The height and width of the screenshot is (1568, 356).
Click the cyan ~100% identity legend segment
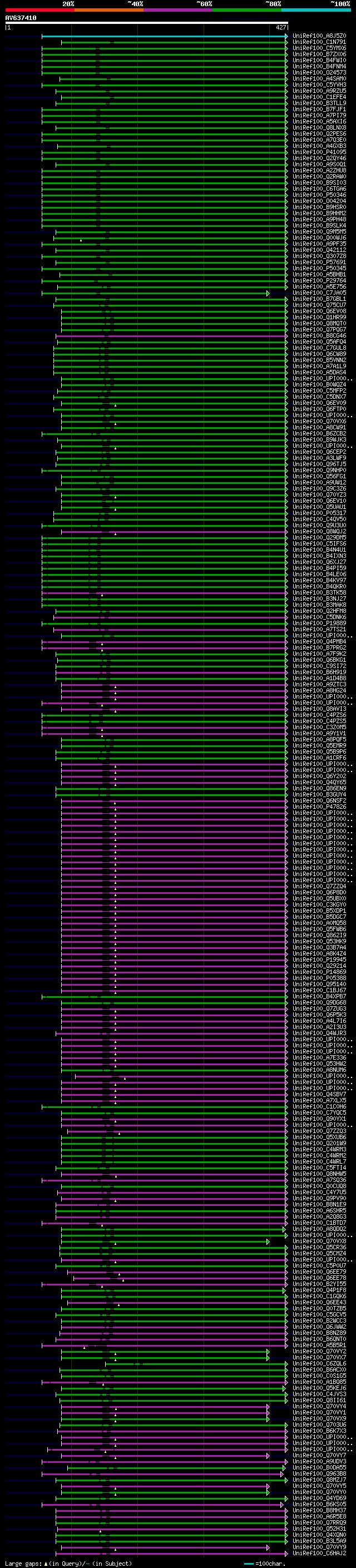316,10
